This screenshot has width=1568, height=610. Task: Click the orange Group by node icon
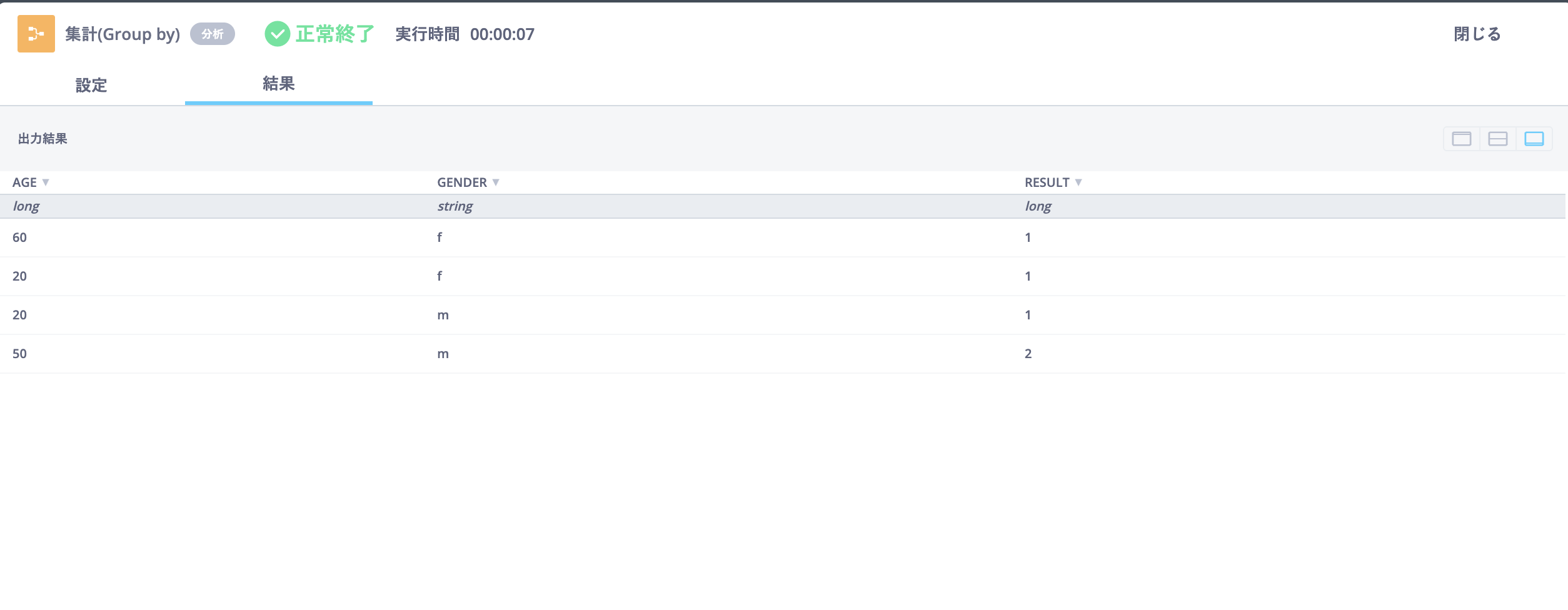coord(36,34)
